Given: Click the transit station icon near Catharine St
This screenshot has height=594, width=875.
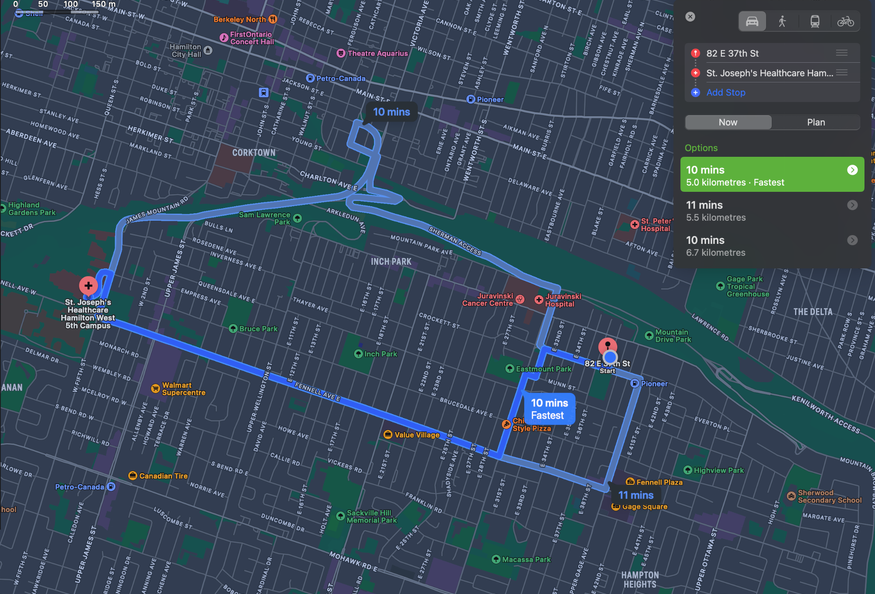Looking at the screenshot, I should [263, 92].
